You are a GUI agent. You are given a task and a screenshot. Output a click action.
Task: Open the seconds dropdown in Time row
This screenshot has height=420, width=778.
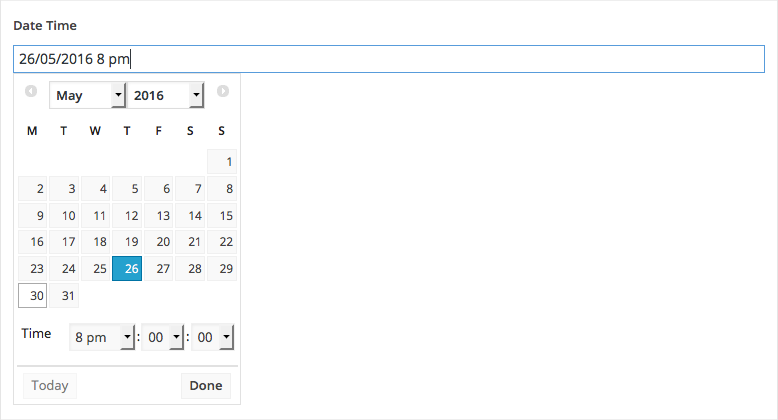click(213, 338)
